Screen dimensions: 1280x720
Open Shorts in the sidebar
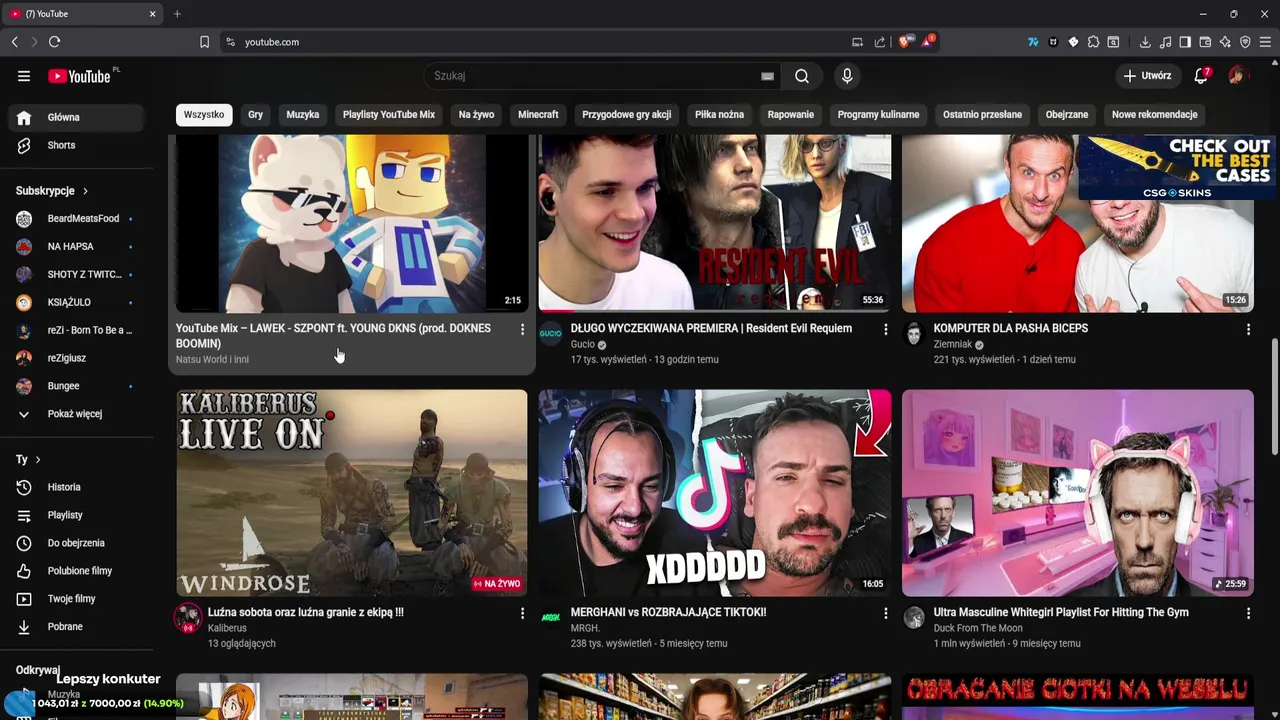[77, 145]
